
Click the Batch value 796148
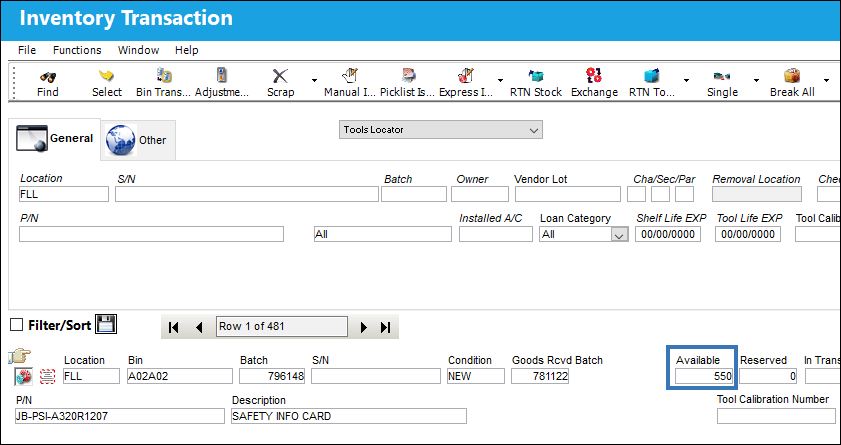[x=272, y=376]
